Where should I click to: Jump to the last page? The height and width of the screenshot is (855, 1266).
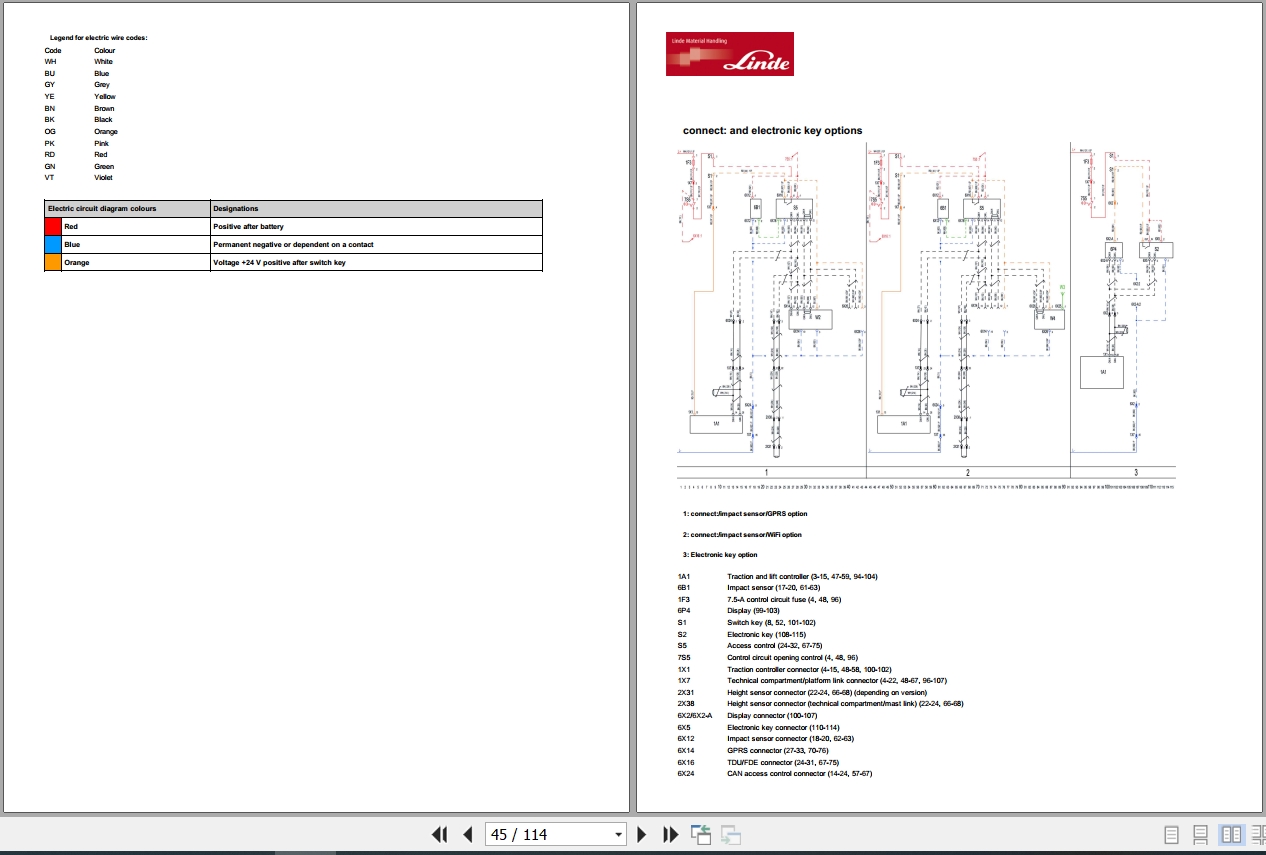tap(671, 834)
